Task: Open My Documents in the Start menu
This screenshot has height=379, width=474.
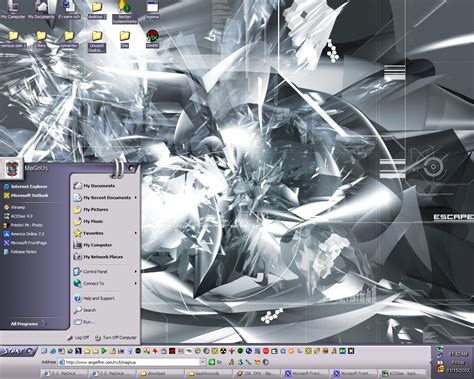Action: 95,186
